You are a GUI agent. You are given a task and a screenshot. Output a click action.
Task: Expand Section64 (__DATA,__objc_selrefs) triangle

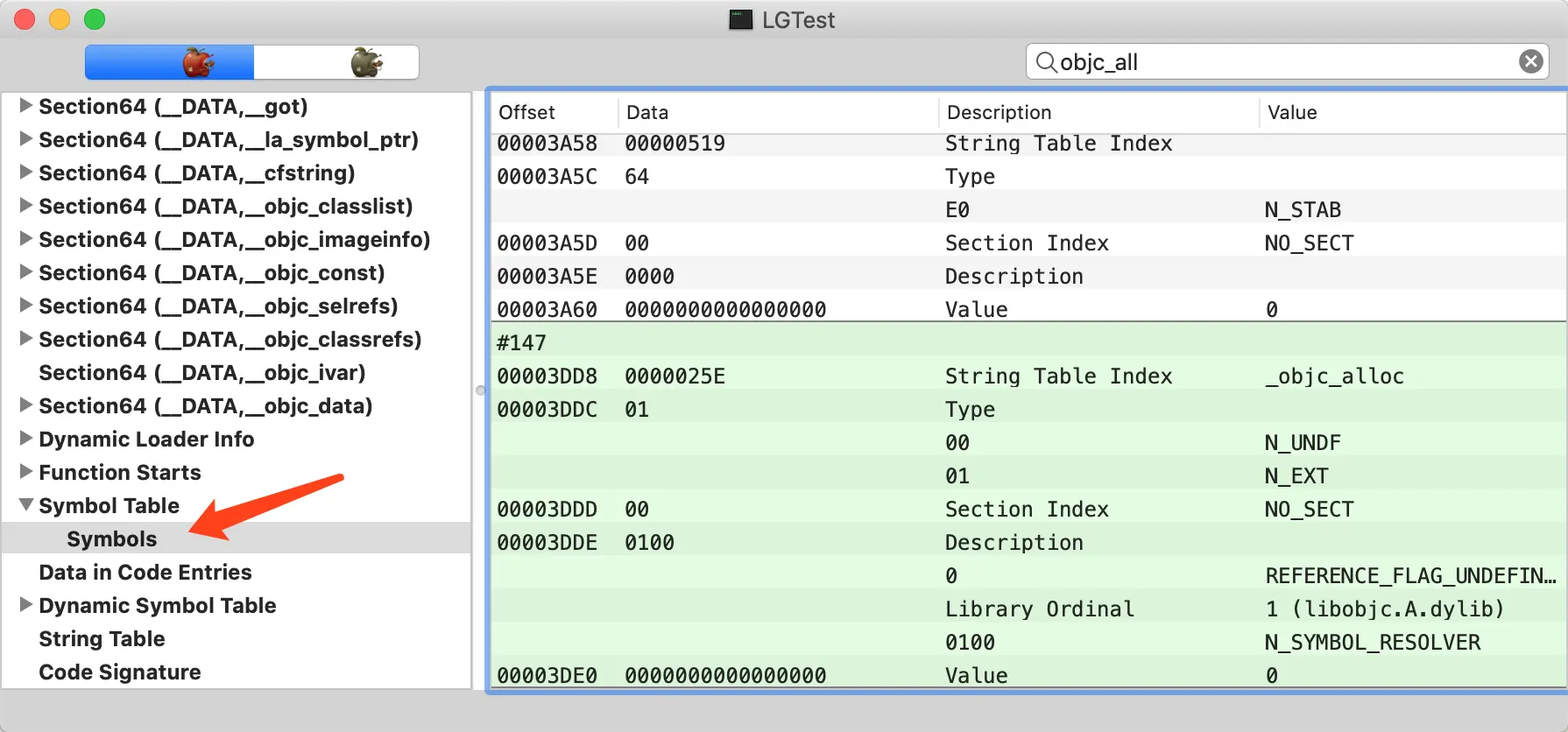(26, 306)
